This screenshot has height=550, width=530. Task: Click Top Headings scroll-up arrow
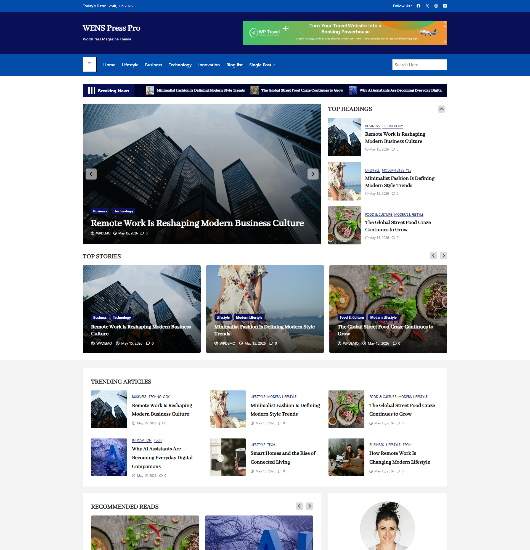coord(441,109)
